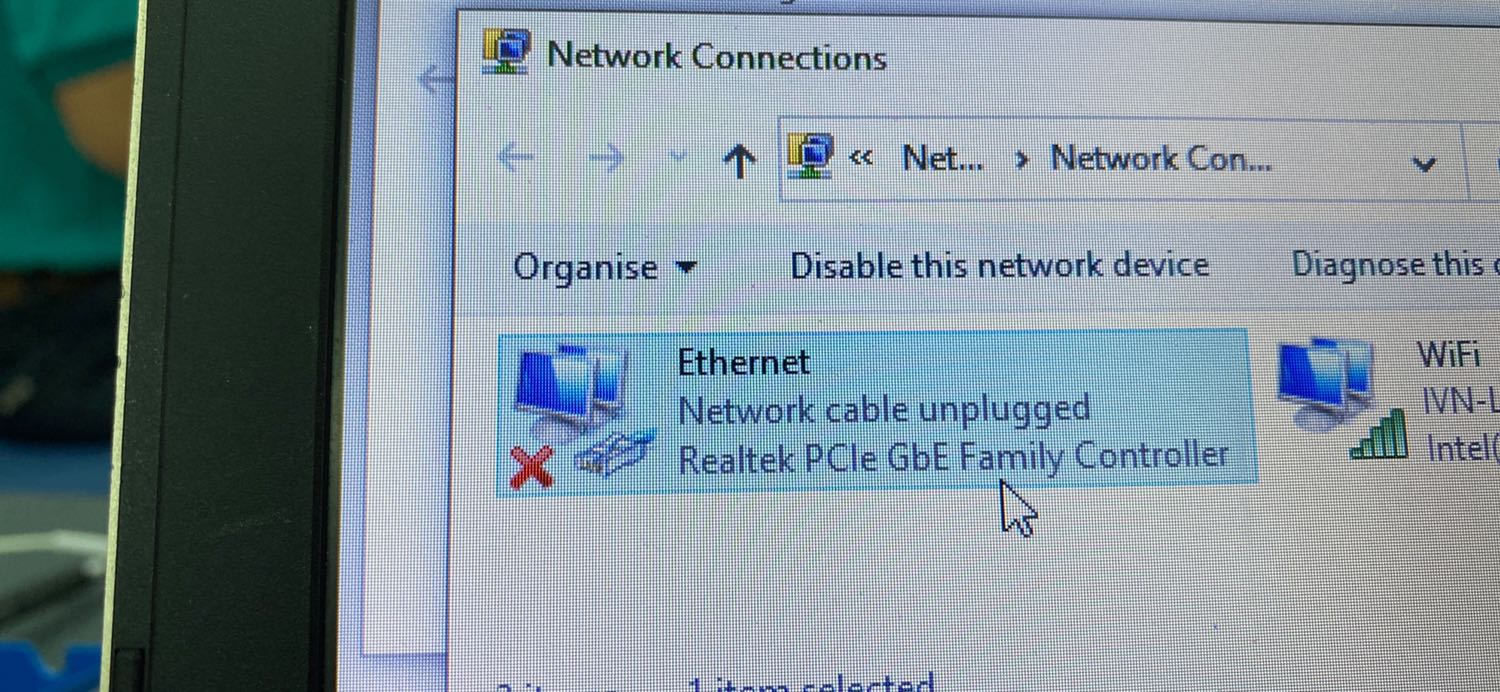Click the WiFi signal strength bars icon
The image size is (1500, 692).
(x=1380, y=435)
